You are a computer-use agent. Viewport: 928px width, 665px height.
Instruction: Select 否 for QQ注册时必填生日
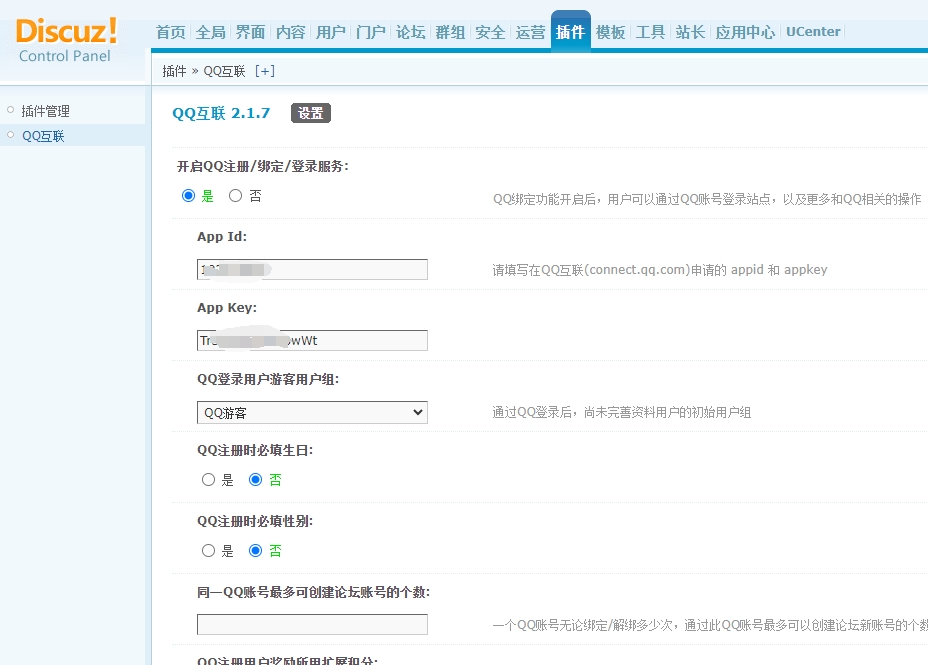(256, 480)
